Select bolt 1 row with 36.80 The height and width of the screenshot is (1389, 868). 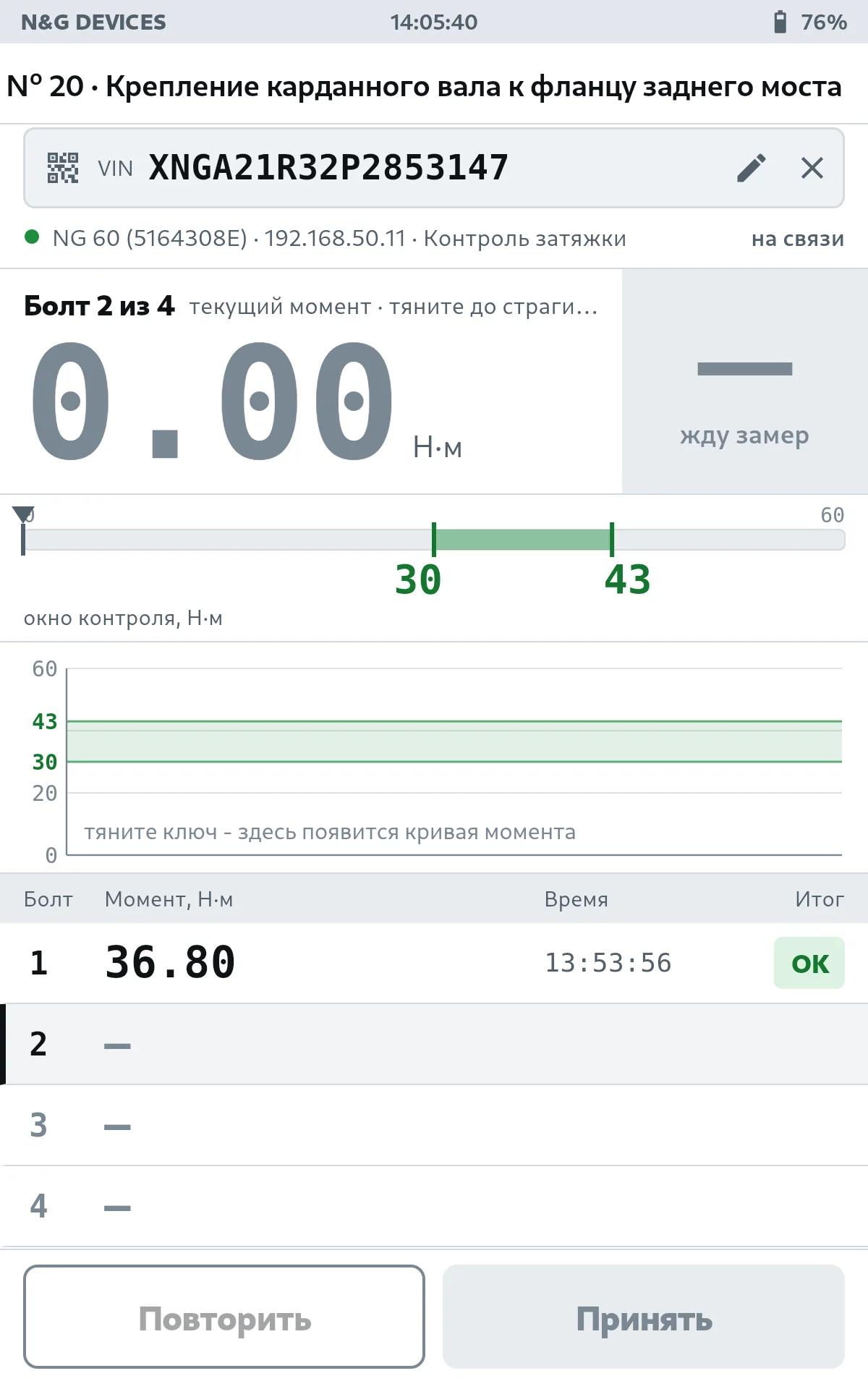pyautogui.click(x=434, y=963)
